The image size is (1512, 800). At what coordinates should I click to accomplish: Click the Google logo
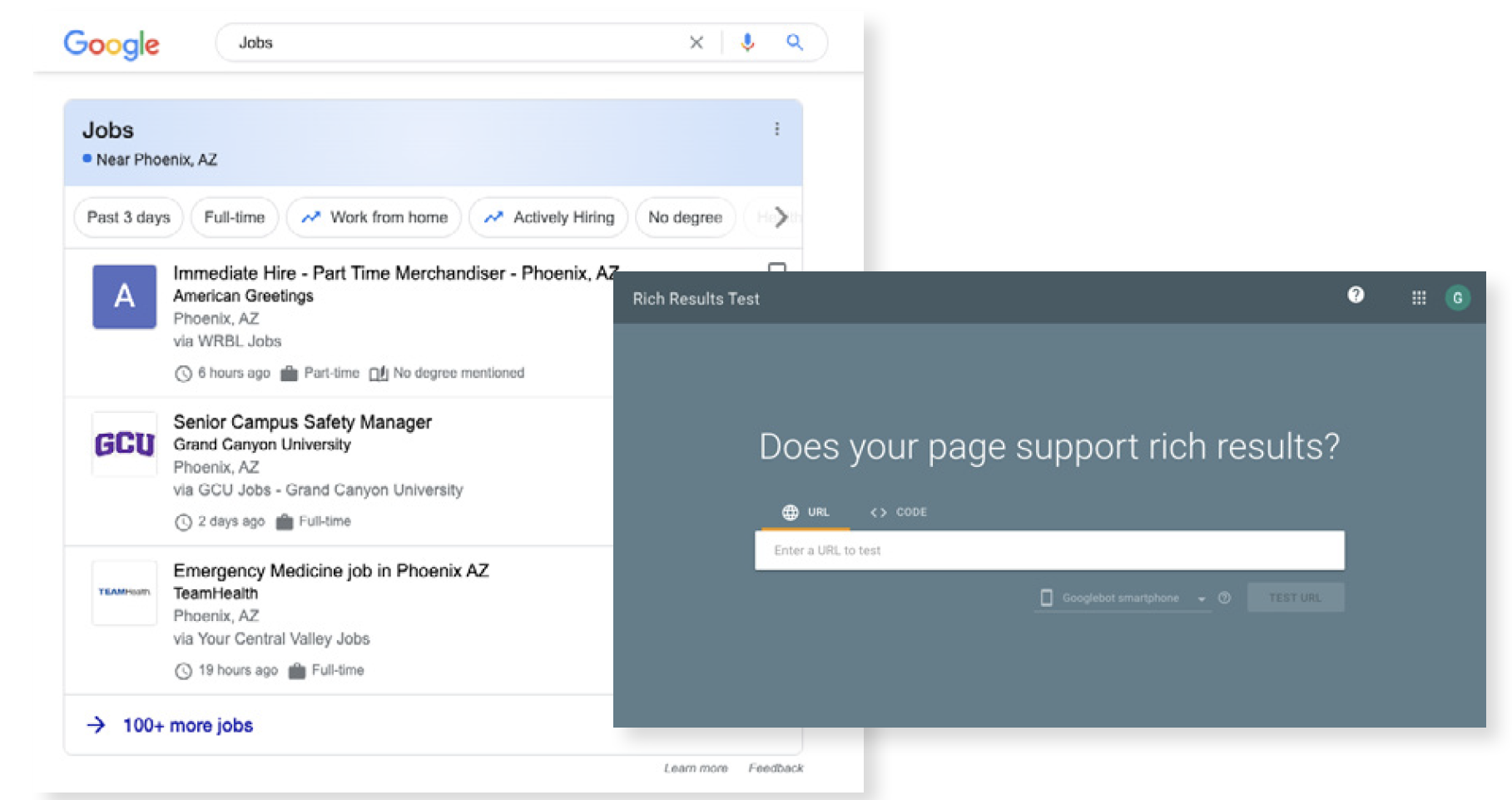(112, 44)
